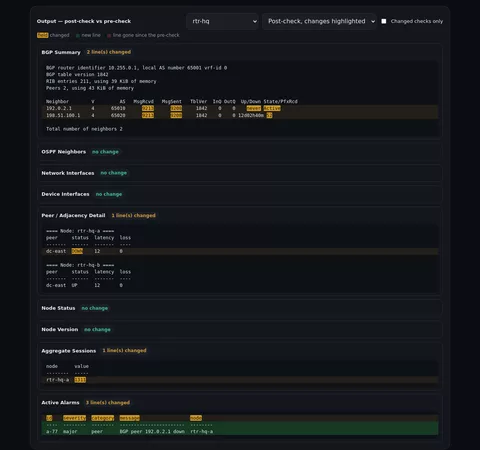
Task: Click the BGP Summary section heading
Action: [61, 52]
